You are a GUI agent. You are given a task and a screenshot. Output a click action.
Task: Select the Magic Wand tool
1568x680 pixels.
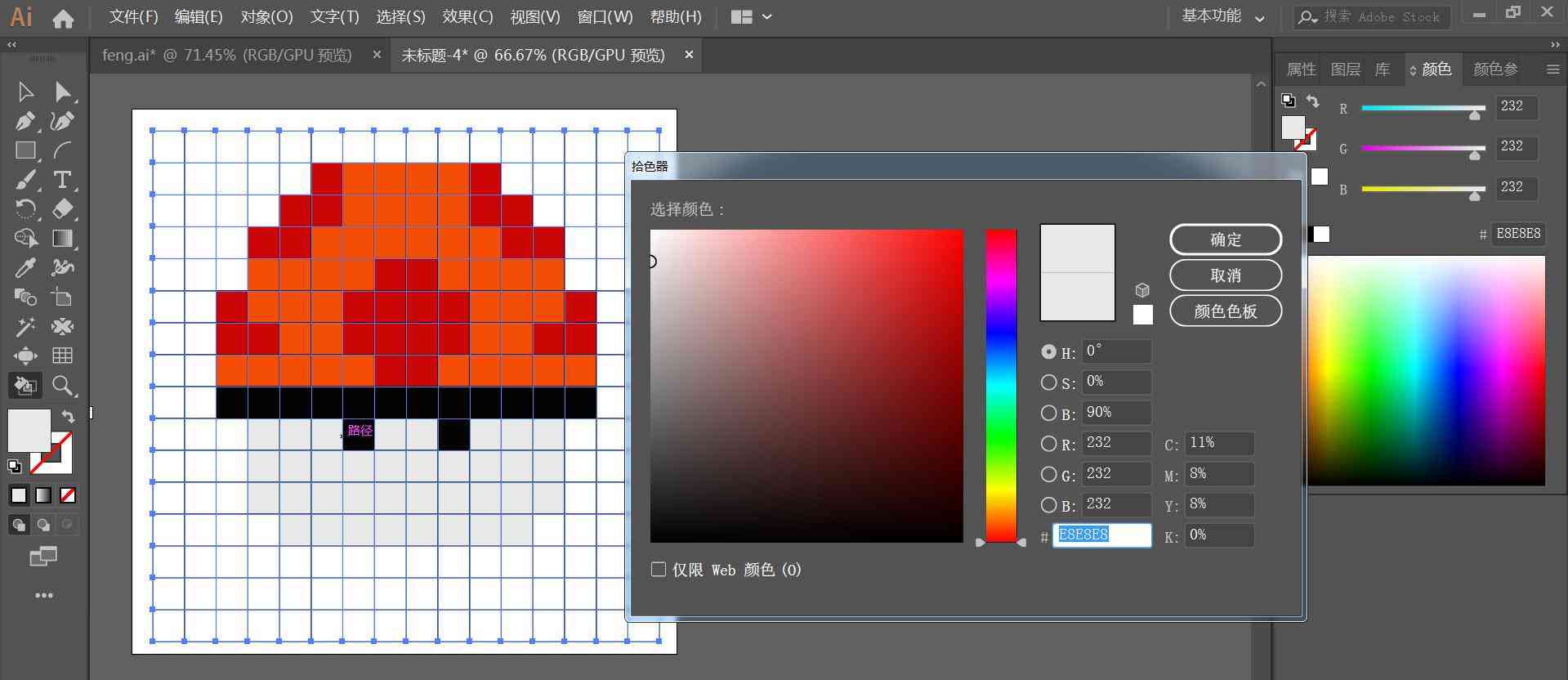(25, 327)
